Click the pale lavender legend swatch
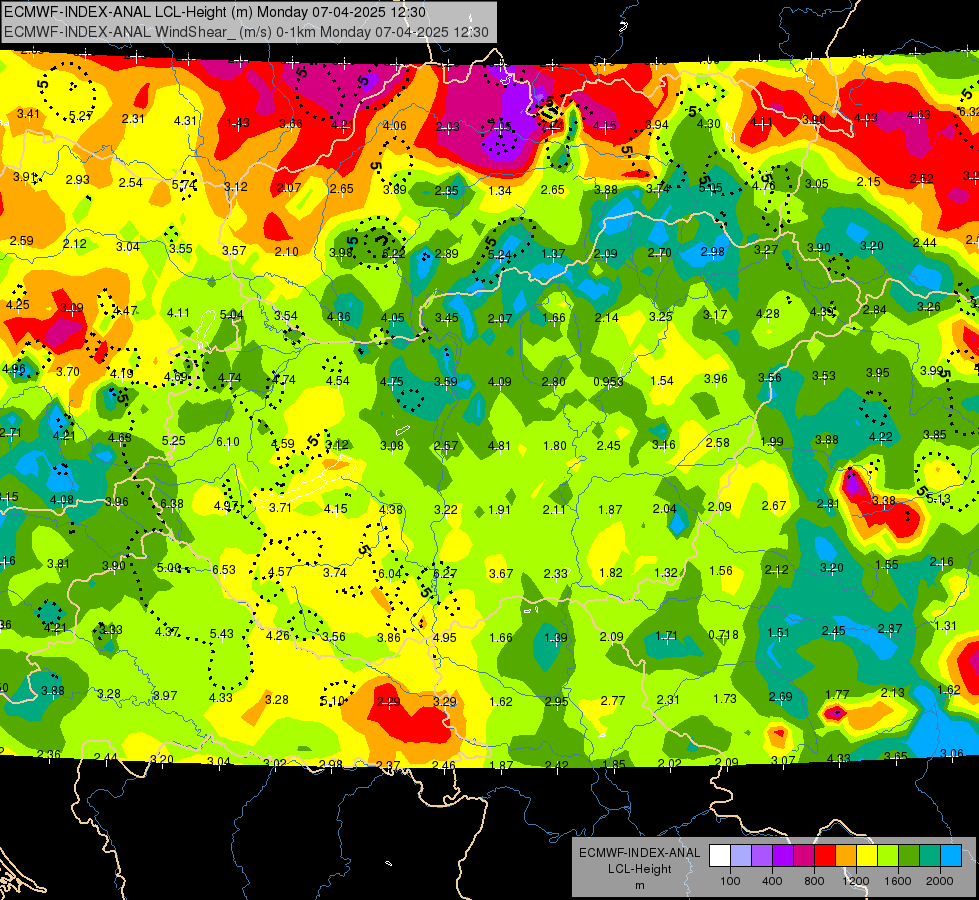Viewport: 979px width, 900px height. [x=741, y=856]
